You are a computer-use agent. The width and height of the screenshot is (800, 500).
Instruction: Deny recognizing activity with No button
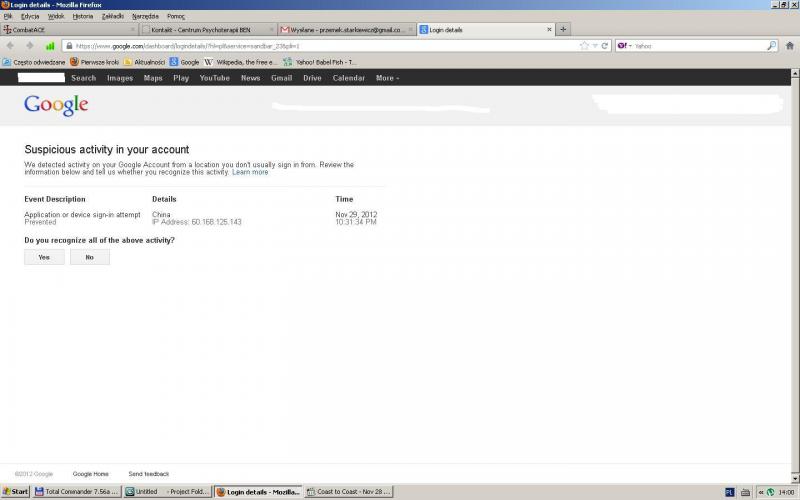pyautogui.click(x=90, y=257)
